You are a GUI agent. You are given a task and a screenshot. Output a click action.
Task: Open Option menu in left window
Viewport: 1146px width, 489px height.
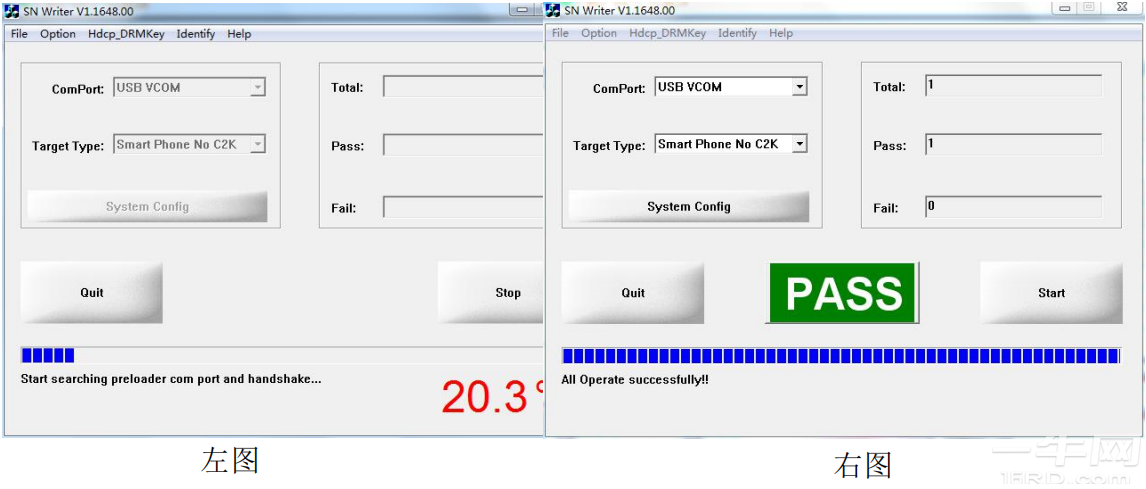click(x=58, y=34)
